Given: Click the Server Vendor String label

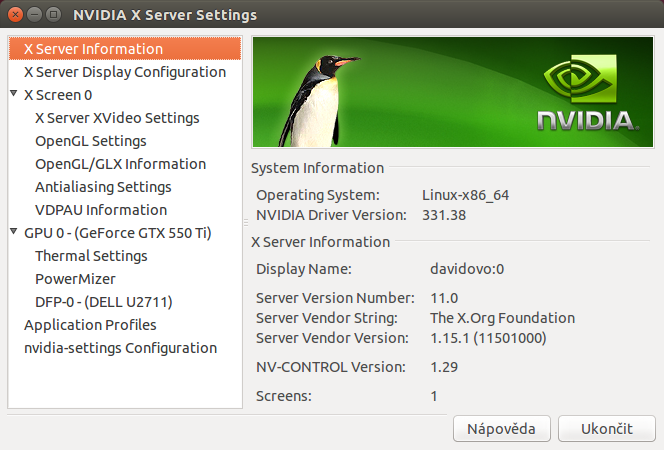Looking at the screenshot, I should click(327, 318).
